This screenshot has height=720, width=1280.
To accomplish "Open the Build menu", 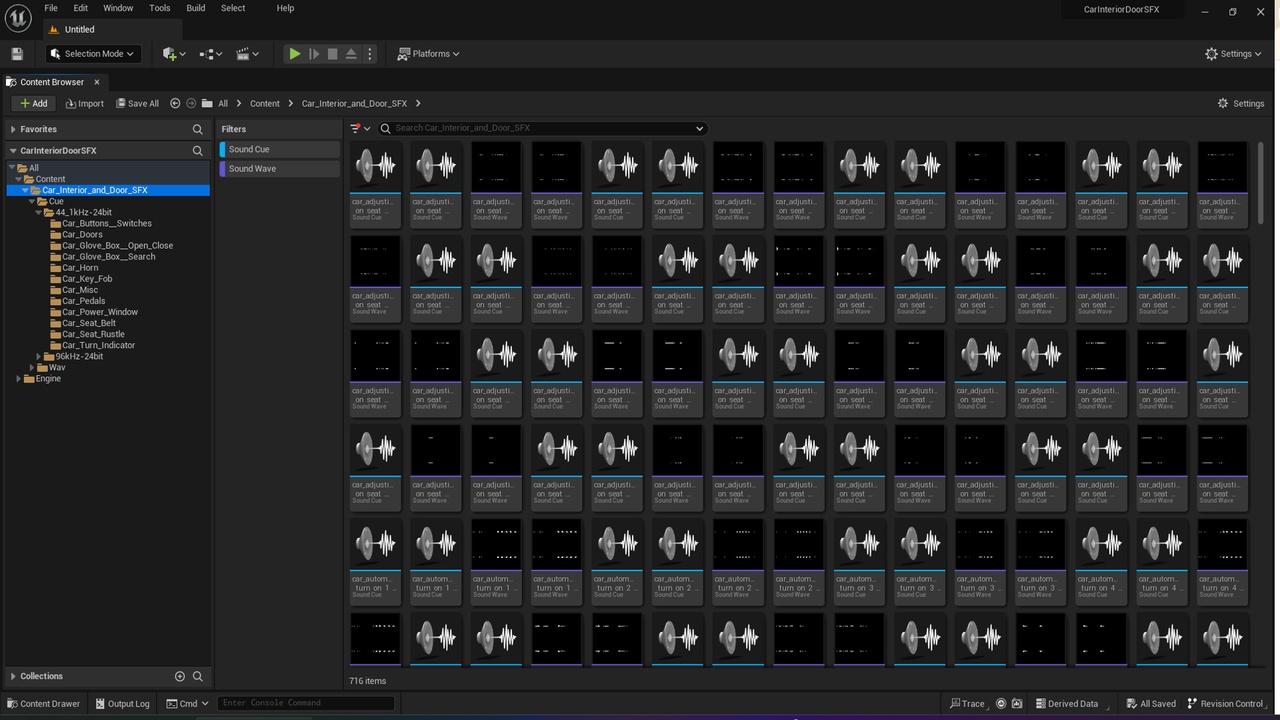I will (x=196, y=8).
